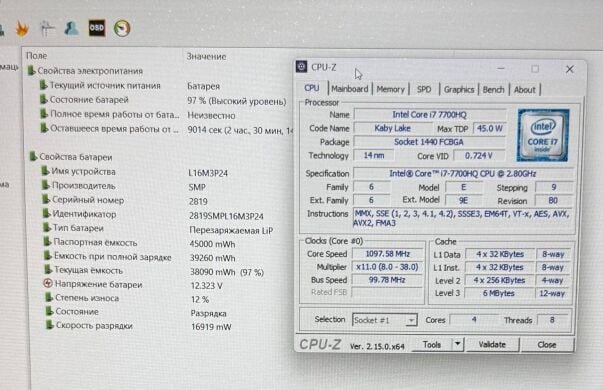Click the Threads value 8
Image resolution: width=603 pixels, height=390 pixels.
552,320
